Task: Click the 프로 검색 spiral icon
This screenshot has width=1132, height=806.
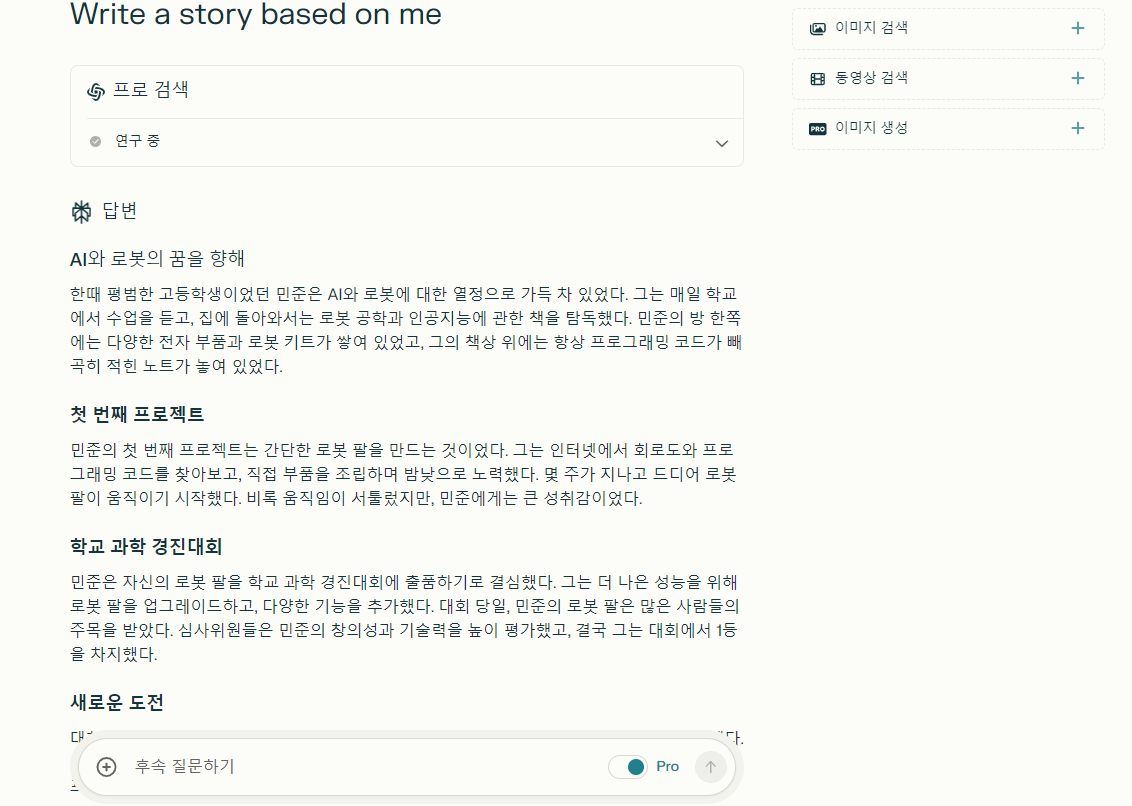Action: tap(96, 90)
